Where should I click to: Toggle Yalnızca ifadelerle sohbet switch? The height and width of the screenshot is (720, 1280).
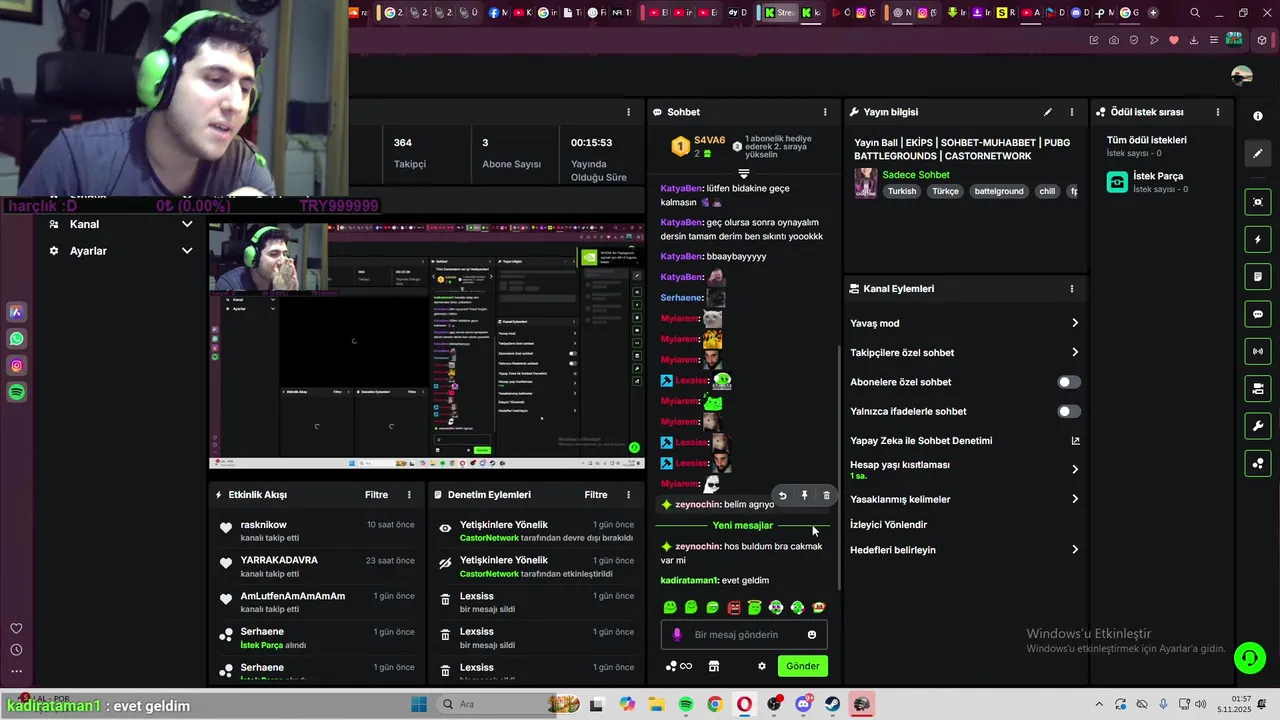click(x=1069, y=411)
